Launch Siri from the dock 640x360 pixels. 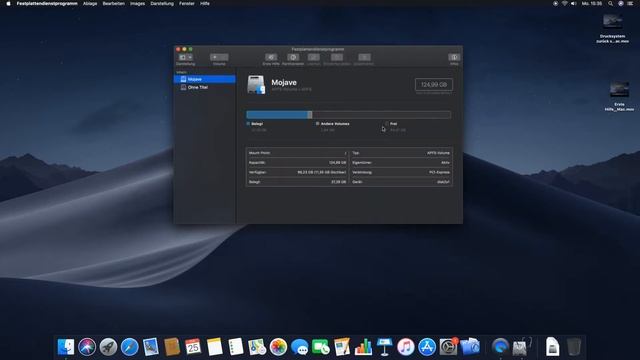click(x=87, y=347)
